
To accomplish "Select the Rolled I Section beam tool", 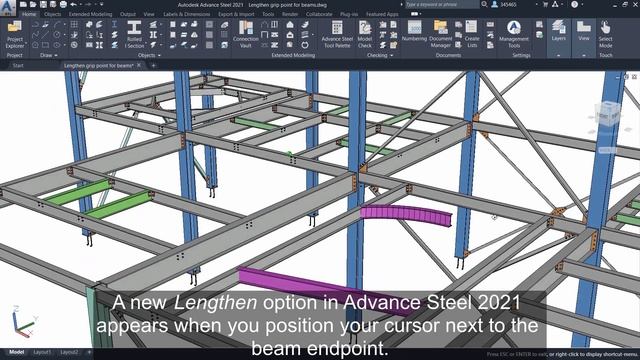I will click(x=134, y=35).
